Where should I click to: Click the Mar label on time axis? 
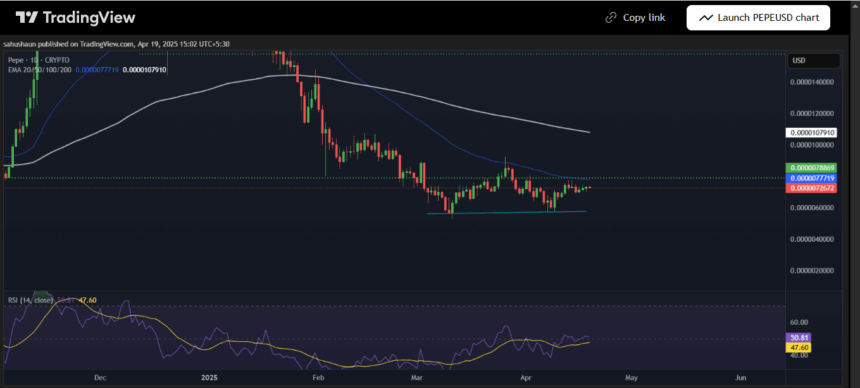pos(417,378)
